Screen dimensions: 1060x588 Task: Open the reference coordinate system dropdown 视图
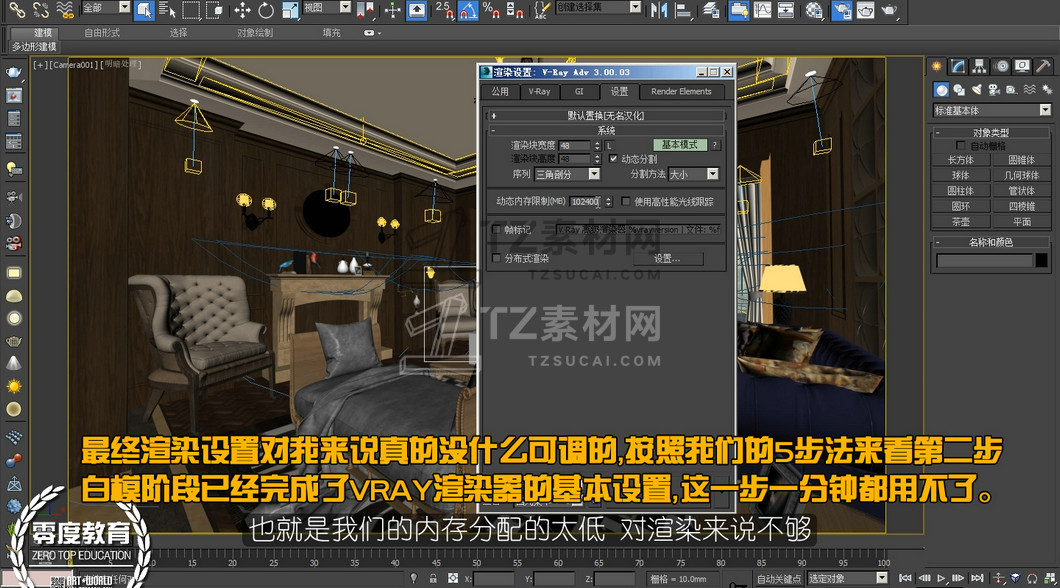pyautogui.click(x=327, y=7)
